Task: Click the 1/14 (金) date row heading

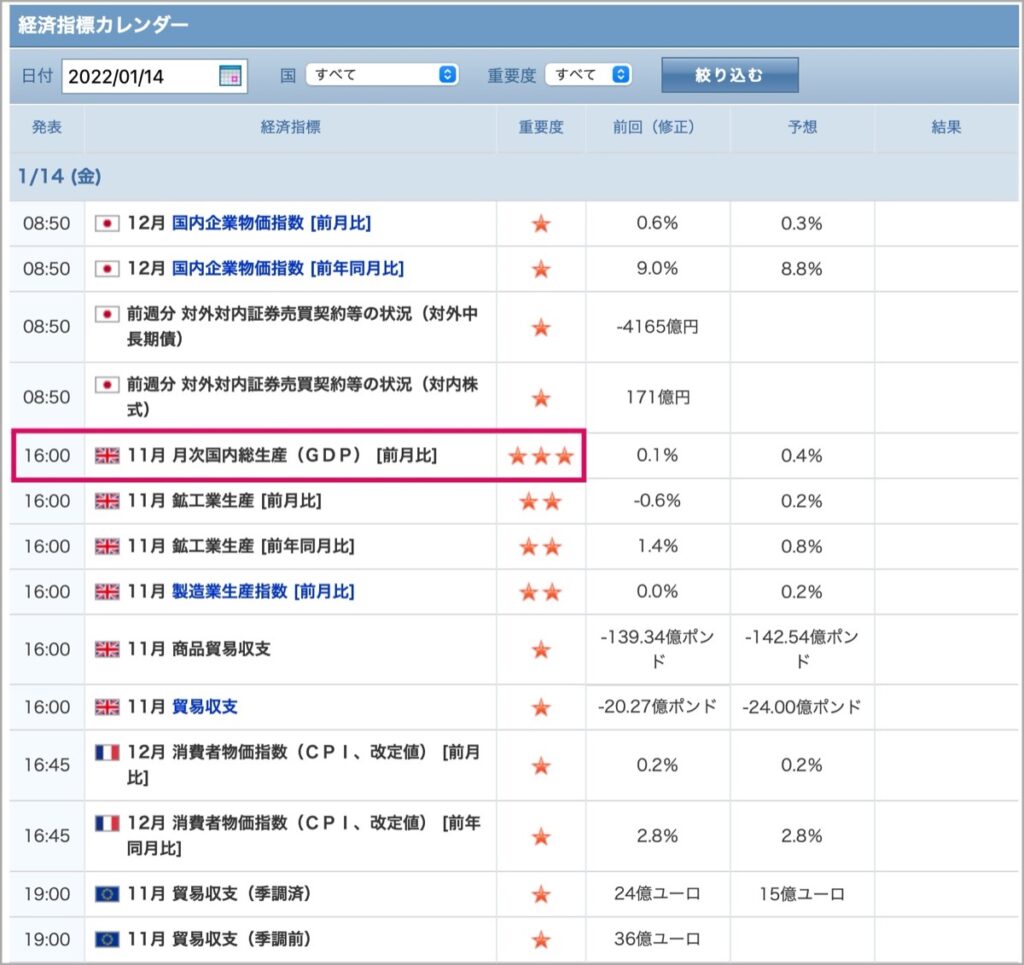Action: [x=59, y=176]
